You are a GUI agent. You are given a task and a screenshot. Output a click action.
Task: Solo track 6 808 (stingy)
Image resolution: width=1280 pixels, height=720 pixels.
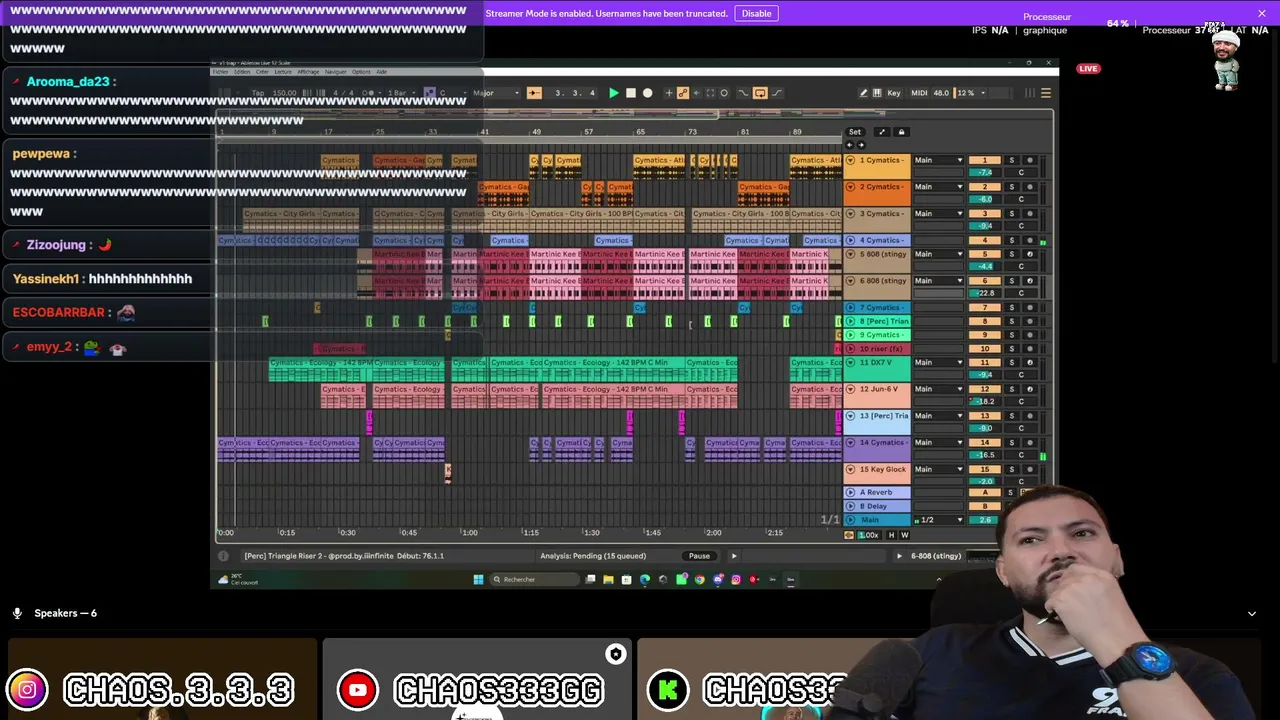pyautogui.click(x=1011, y=281)
